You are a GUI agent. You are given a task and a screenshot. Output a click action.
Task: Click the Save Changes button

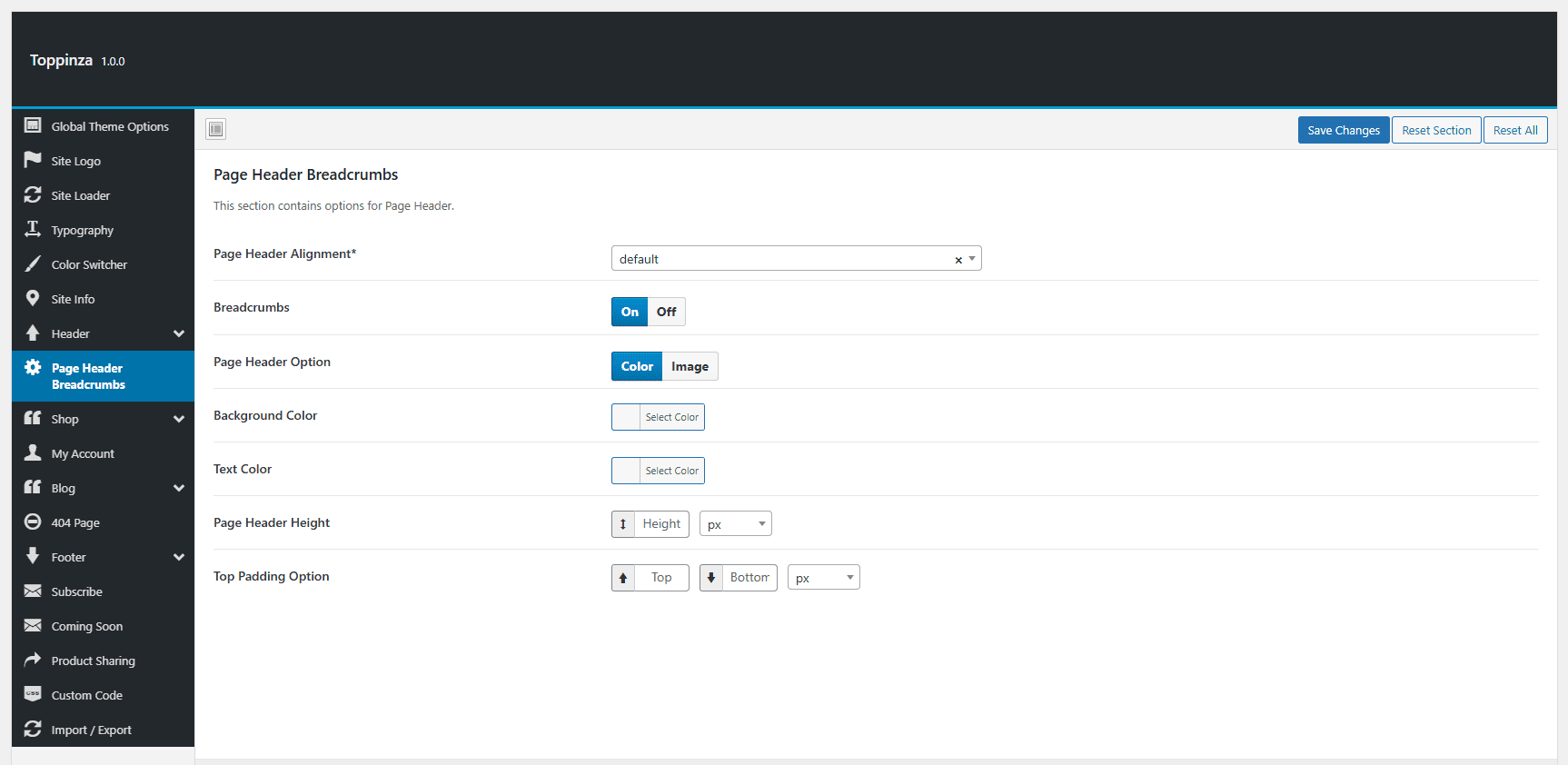point(1344,130)
